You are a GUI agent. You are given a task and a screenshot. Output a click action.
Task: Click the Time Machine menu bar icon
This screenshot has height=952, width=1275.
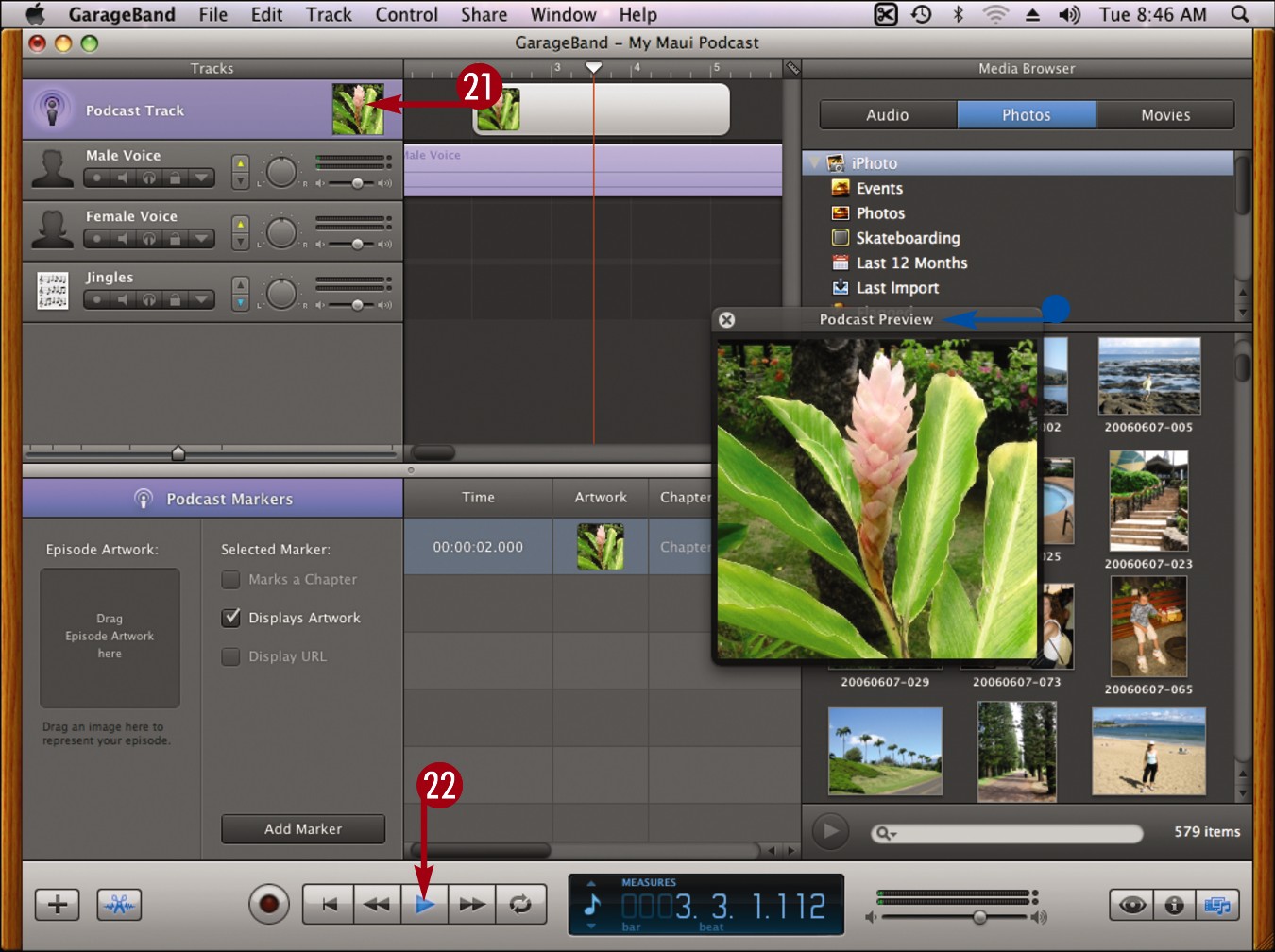(x=922, y=14)
